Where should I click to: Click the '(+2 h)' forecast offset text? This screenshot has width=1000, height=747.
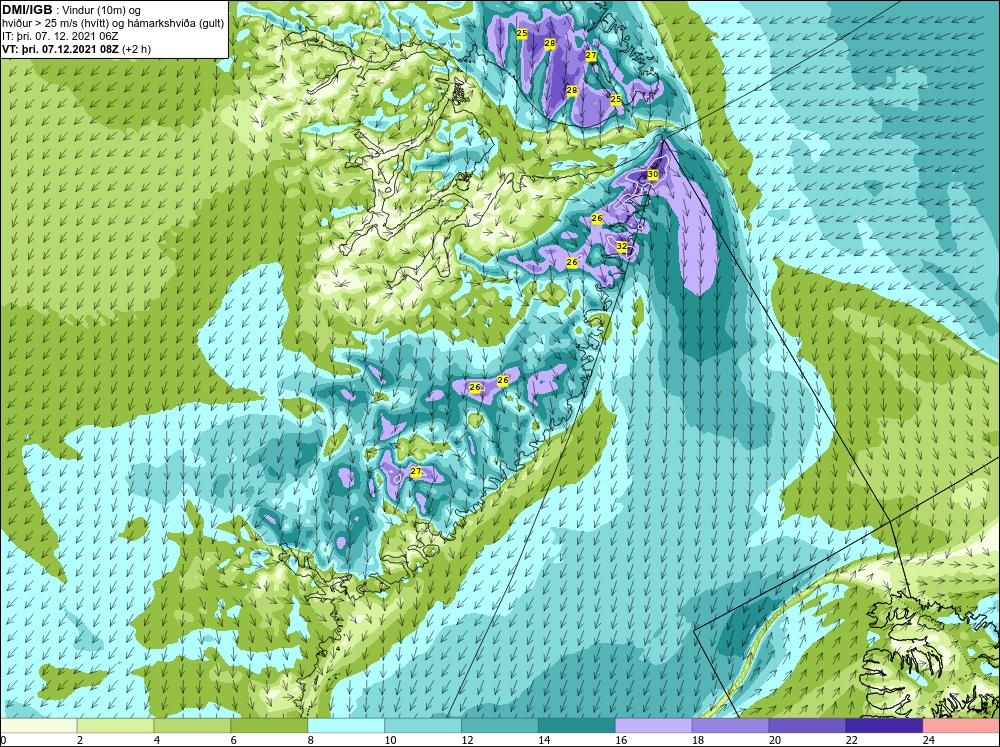pos(136,49)
